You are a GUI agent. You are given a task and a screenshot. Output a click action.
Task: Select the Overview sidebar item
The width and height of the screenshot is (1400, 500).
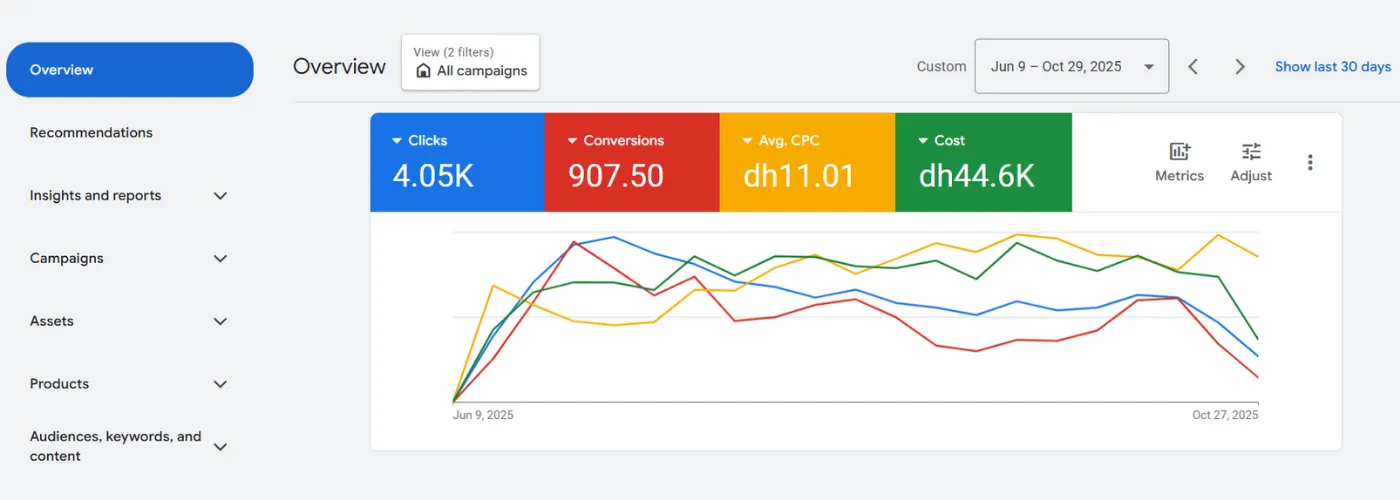pyautogui.click(x=130, y=70)
